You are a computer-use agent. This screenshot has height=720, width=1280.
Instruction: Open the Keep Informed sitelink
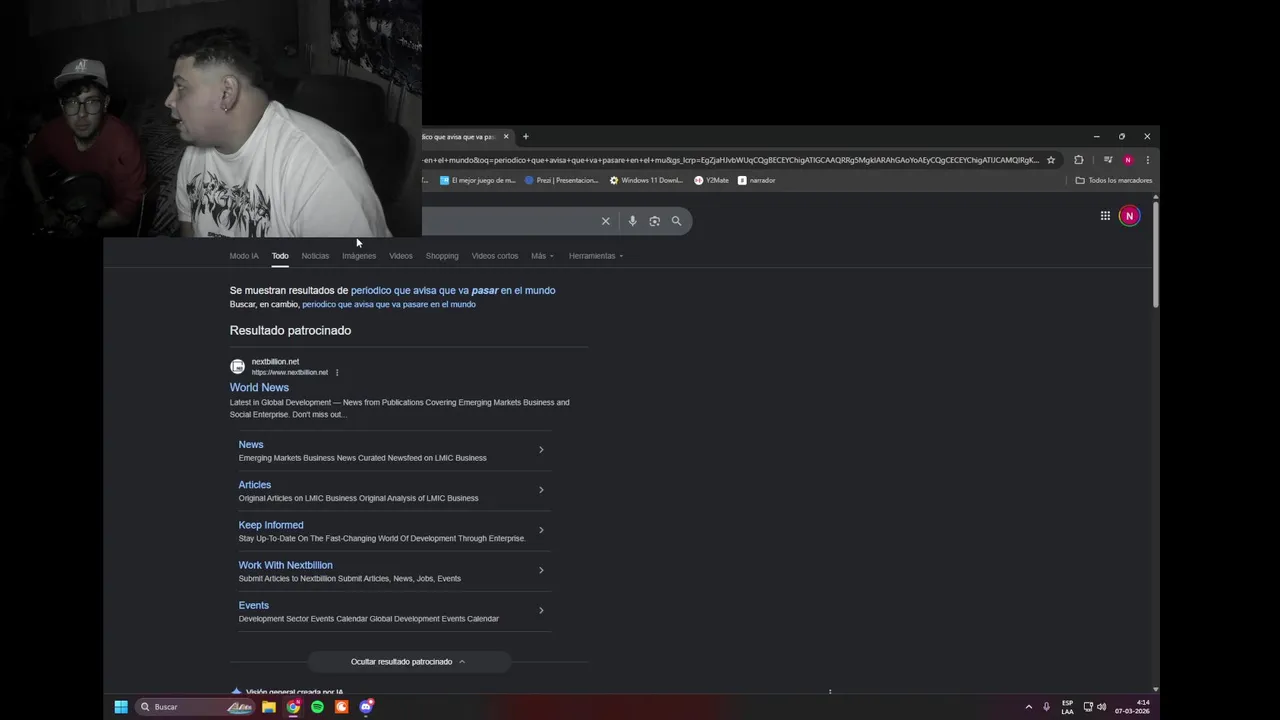(271, 524)
